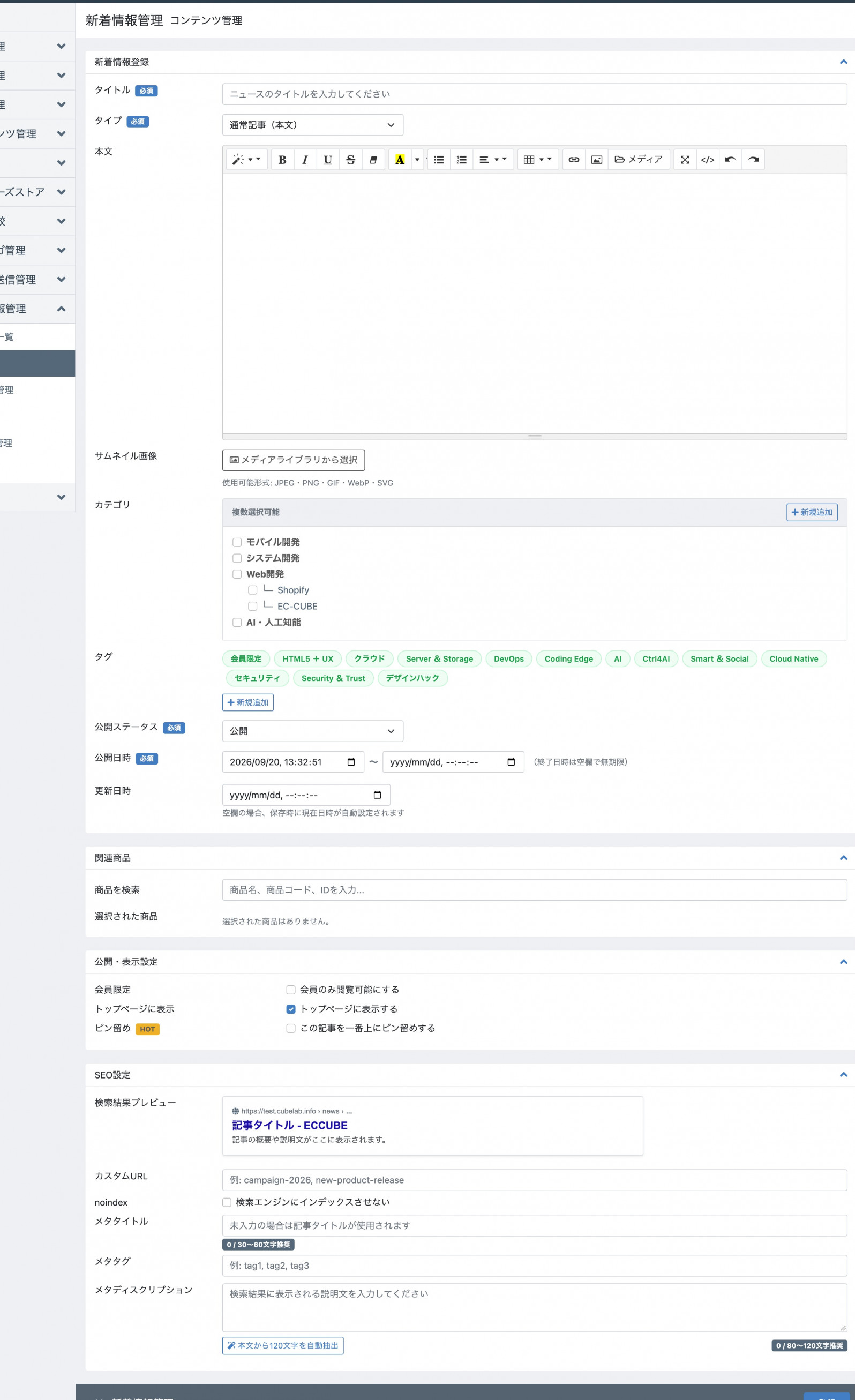855x1400 pixels.
Task: Click the eraser remove-format icon
Action: [x=373, y=160]
